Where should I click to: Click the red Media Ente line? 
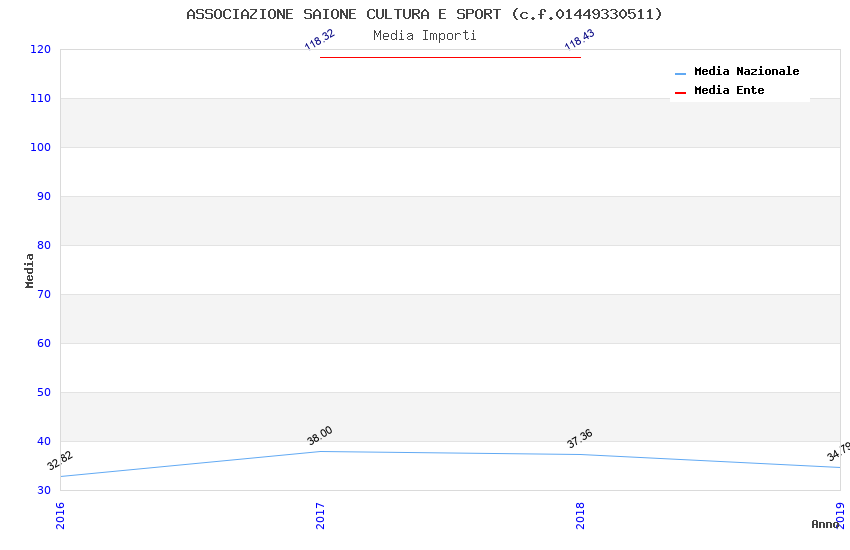click(450, 57)
